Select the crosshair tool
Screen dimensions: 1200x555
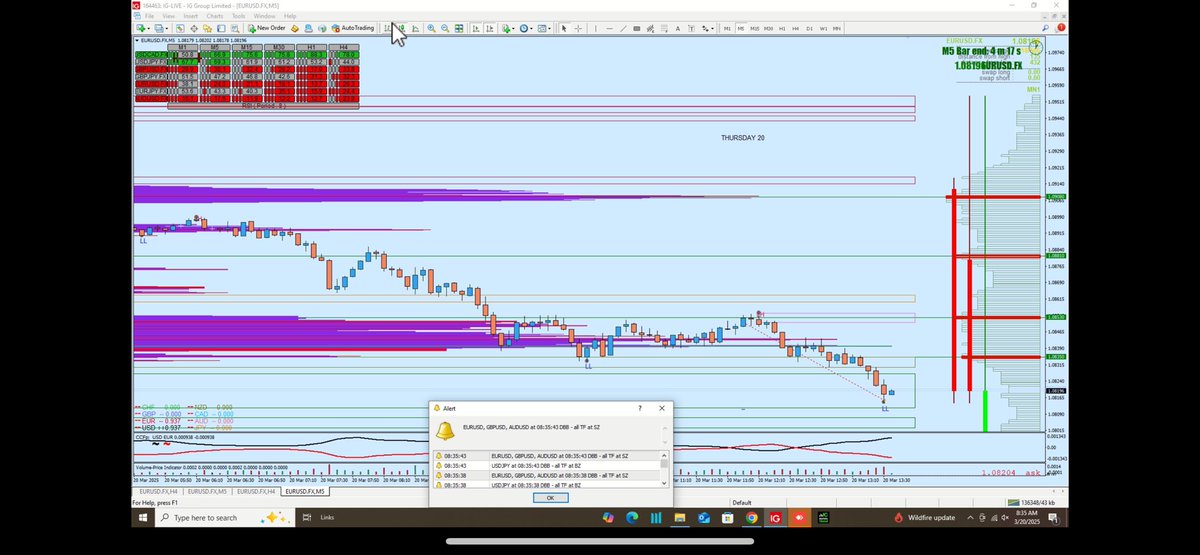pyautogui.click(x=578, y=28)
